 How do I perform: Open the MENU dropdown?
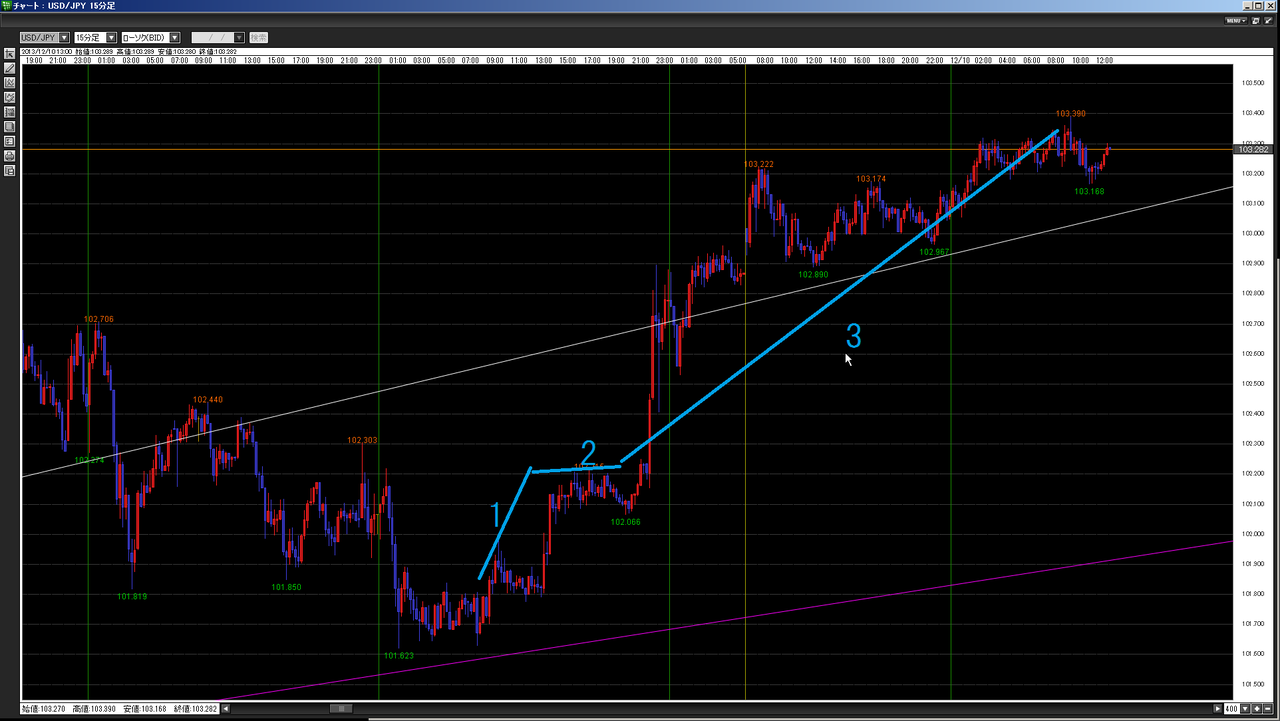(1236, 21)
